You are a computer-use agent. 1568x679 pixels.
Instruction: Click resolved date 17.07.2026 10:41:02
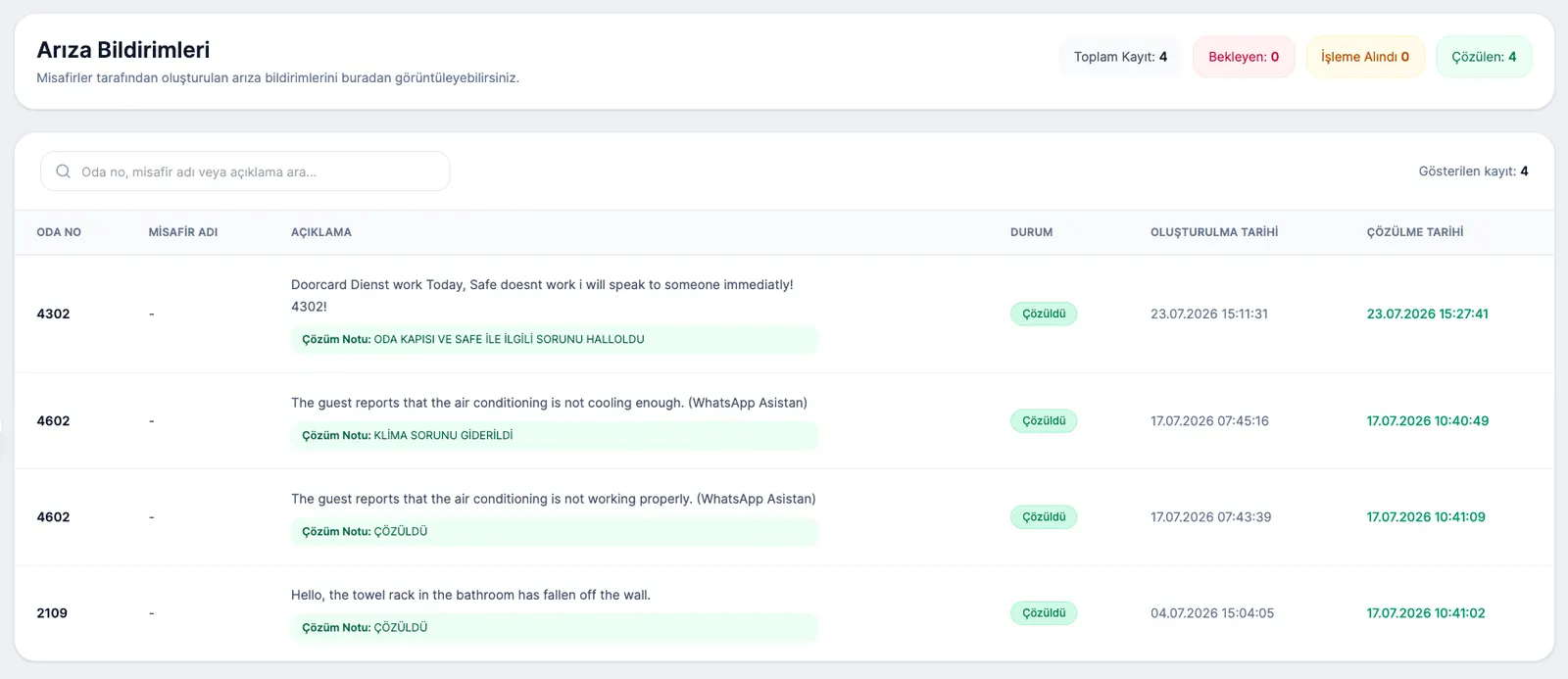point(1426,612)
